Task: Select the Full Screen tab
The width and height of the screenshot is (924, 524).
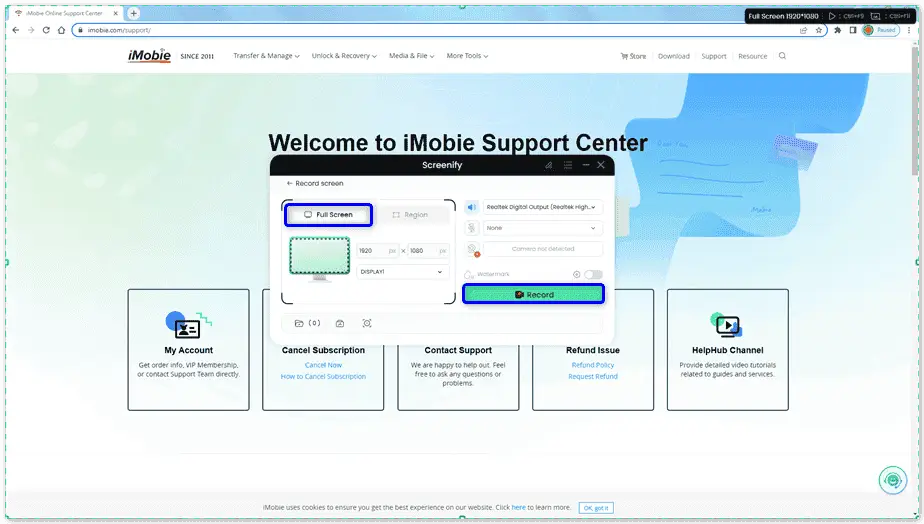Action: coord(328,215)
